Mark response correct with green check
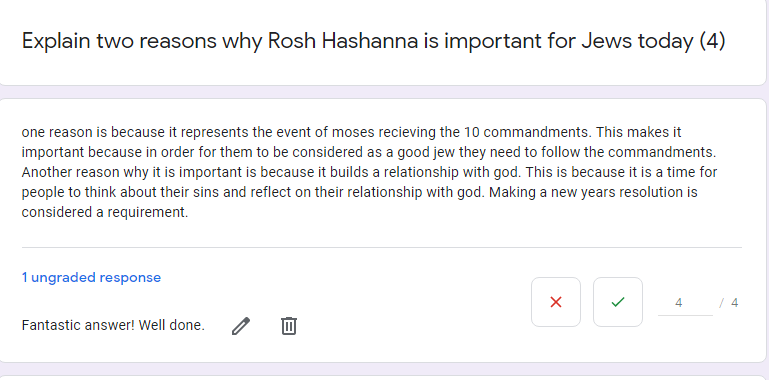The height and width of the screenshot is (380, 769). (618, 302)
